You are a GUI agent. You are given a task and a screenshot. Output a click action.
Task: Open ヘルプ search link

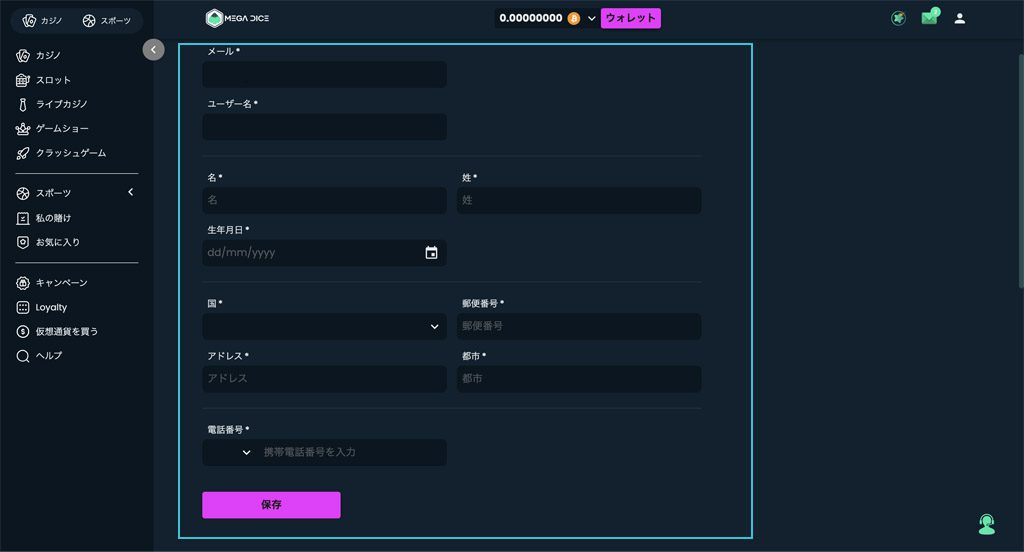point(39,355)
